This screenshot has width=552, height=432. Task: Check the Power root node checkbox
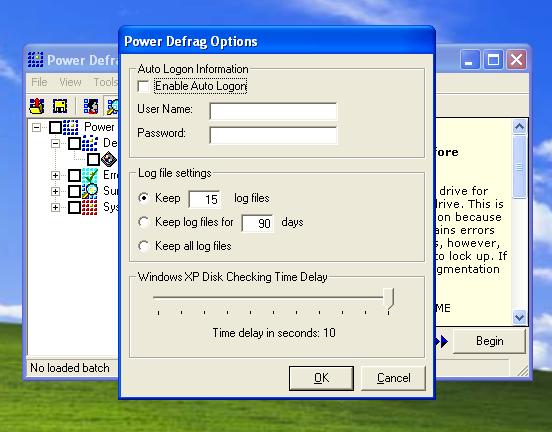pyautogui.click(x=55, y=127)
